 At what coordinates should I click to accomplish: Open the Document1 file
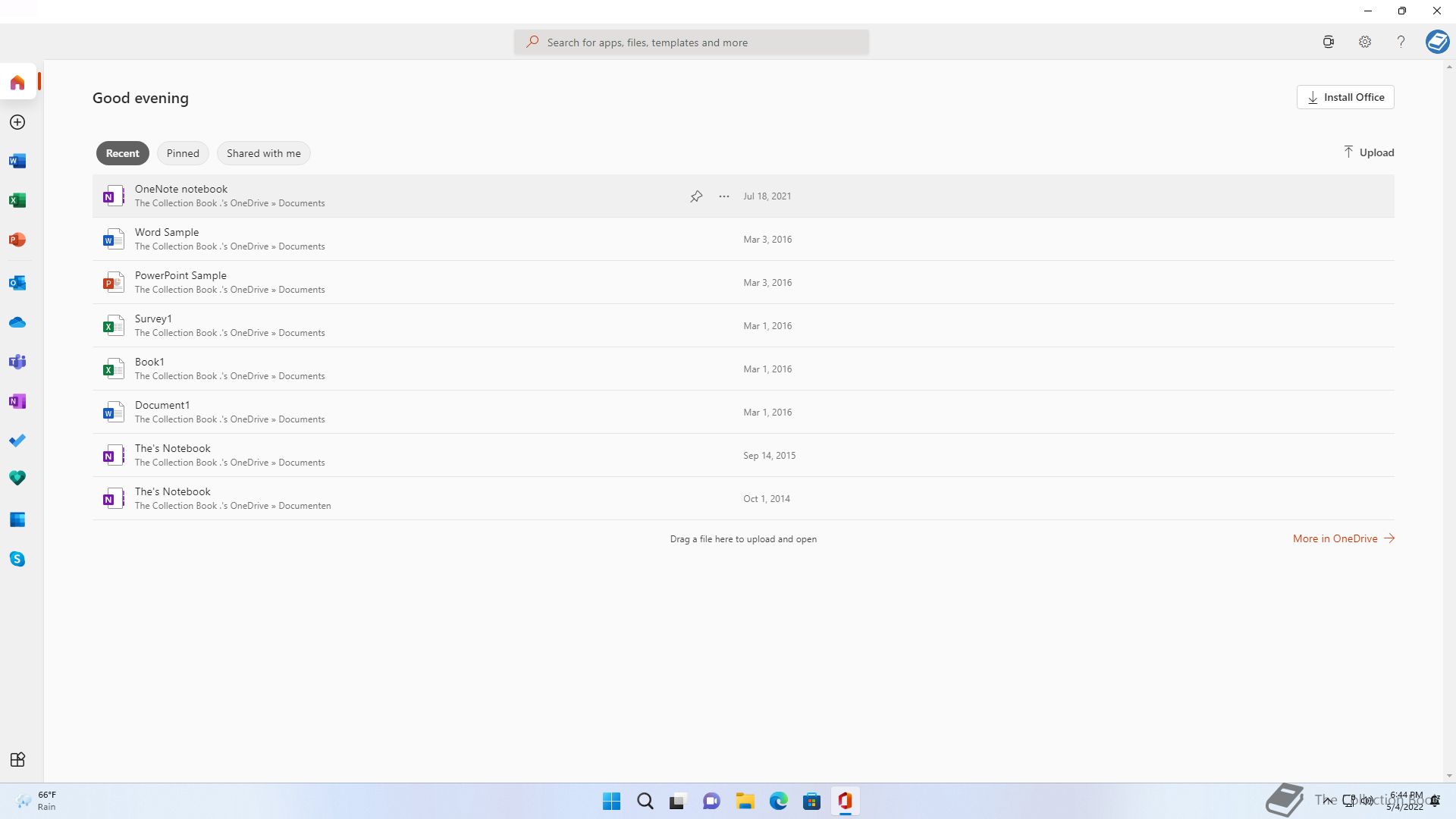point(743,412)
